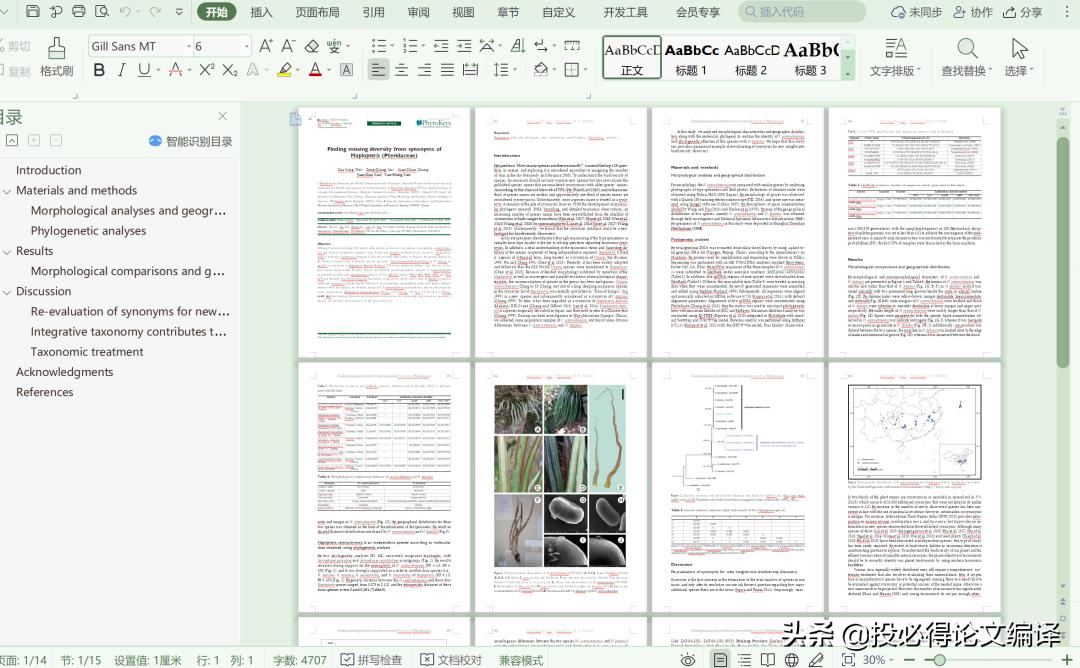The width and height of the screenshot is (1080, 668).
Task: Open the 视图 (View) tab
Action: [x=463, y=12]
